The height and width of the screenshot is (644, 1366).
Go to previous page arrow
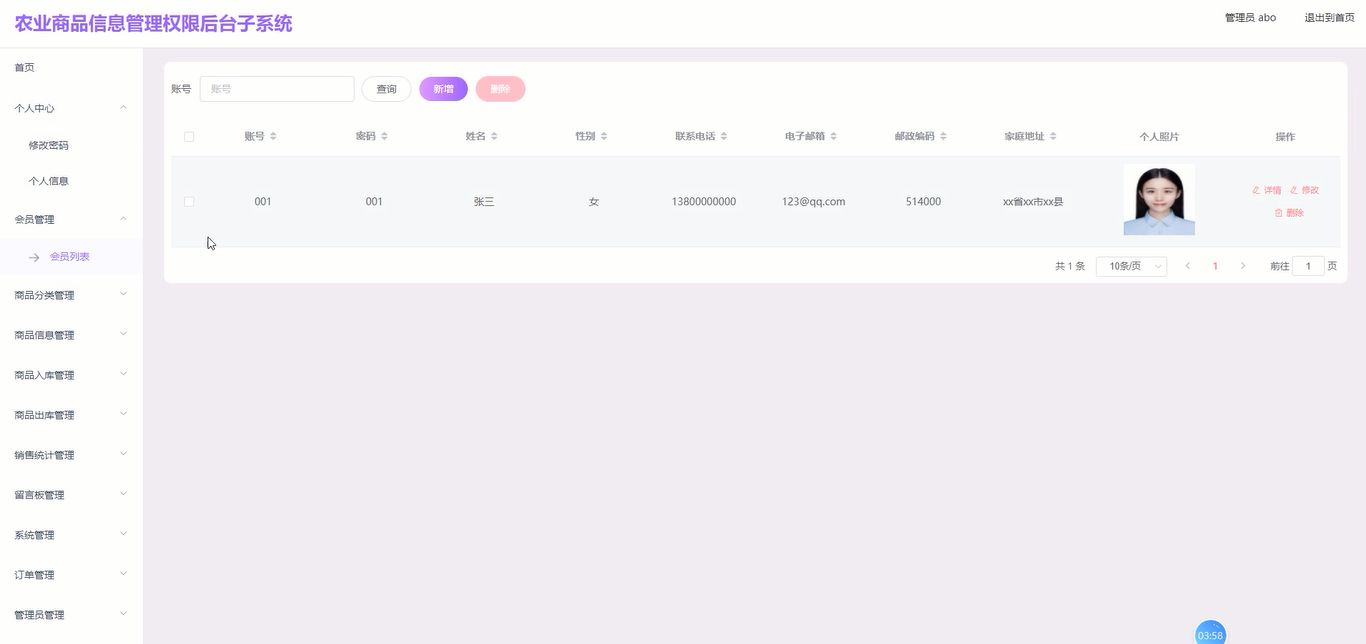pyautogui.click(x=1187, y=266)
